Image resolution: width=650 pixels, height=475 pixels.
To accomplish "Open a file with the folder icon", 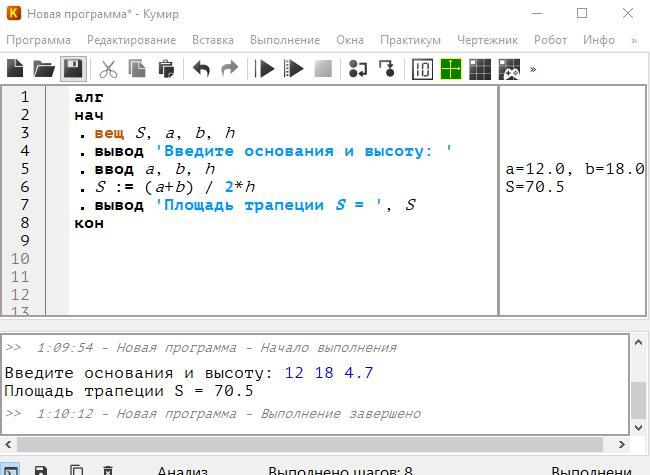I will (x=43, y=69).
